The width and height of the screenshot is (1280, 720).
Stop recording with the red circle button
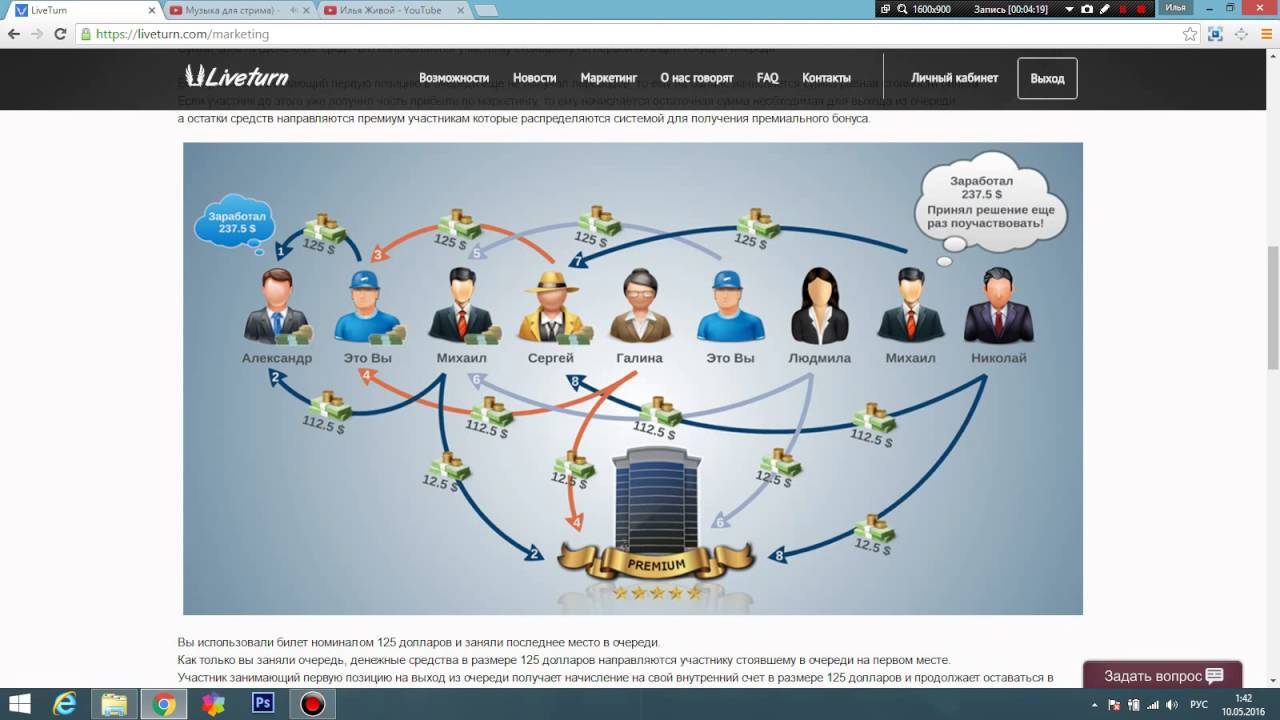1140,8
